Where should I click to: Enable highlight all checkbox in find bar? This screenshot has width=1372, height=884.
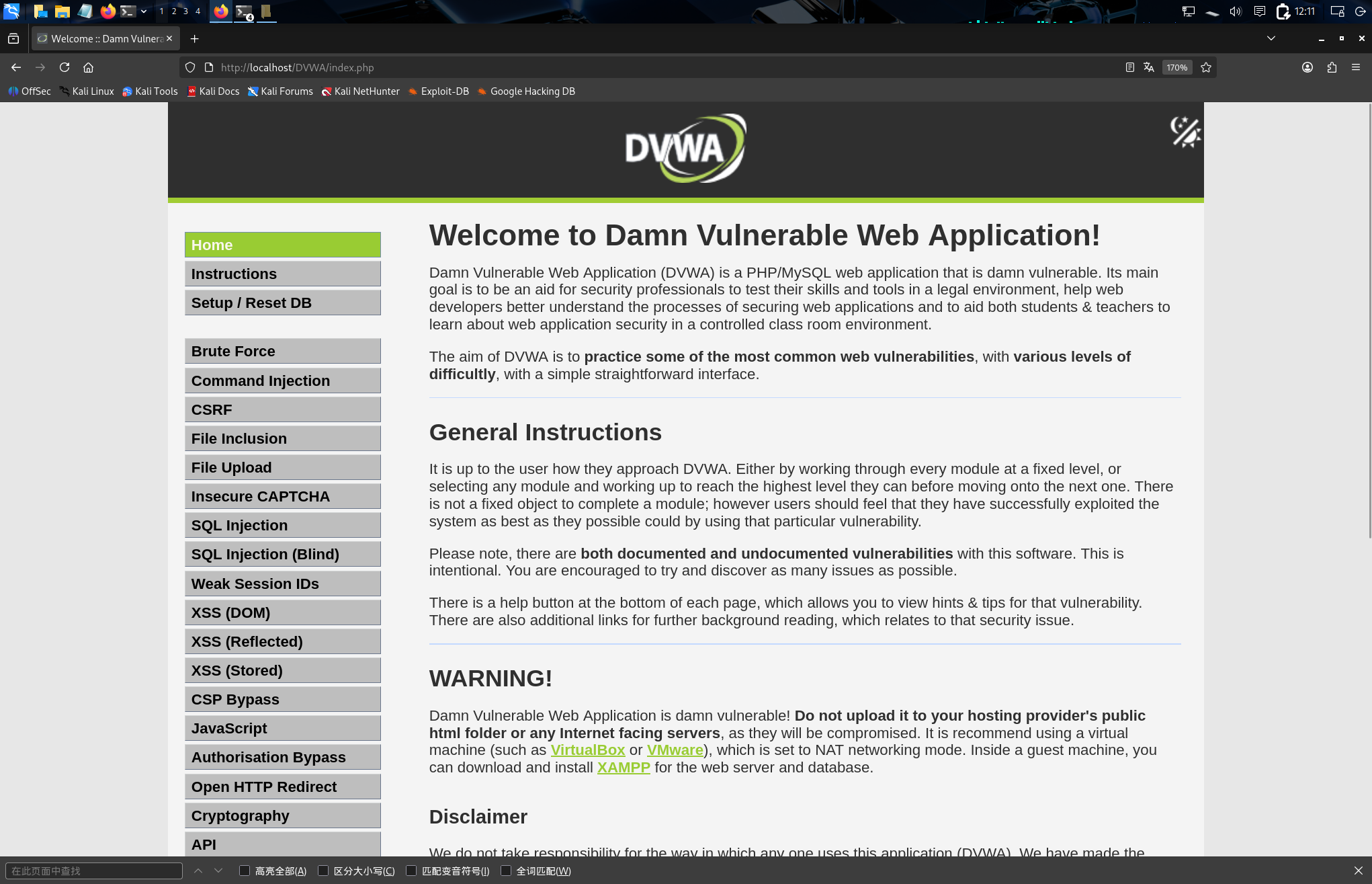[x=245, y=871]
